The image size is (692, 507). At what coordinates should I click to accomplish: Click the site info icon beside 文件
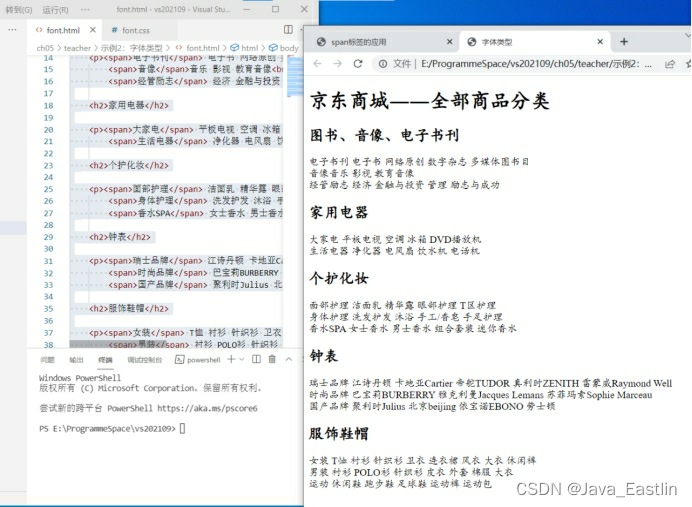pos(383,64)
